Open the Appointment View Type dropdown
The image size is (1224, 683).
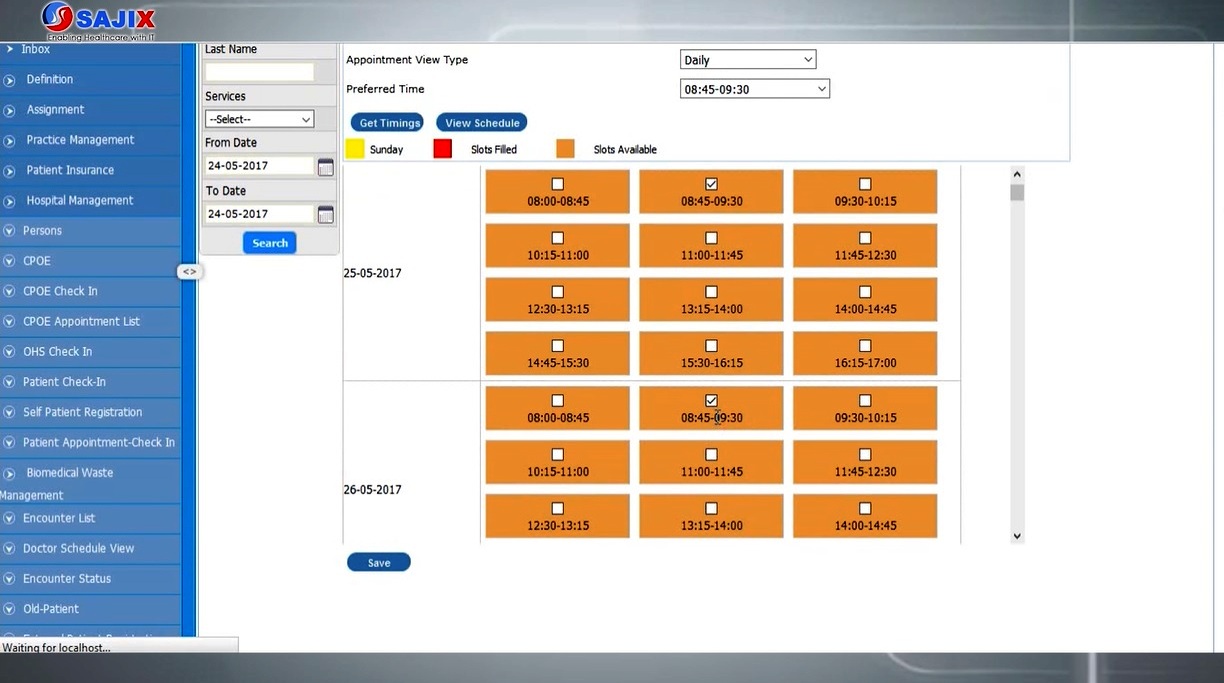(748, 60)
